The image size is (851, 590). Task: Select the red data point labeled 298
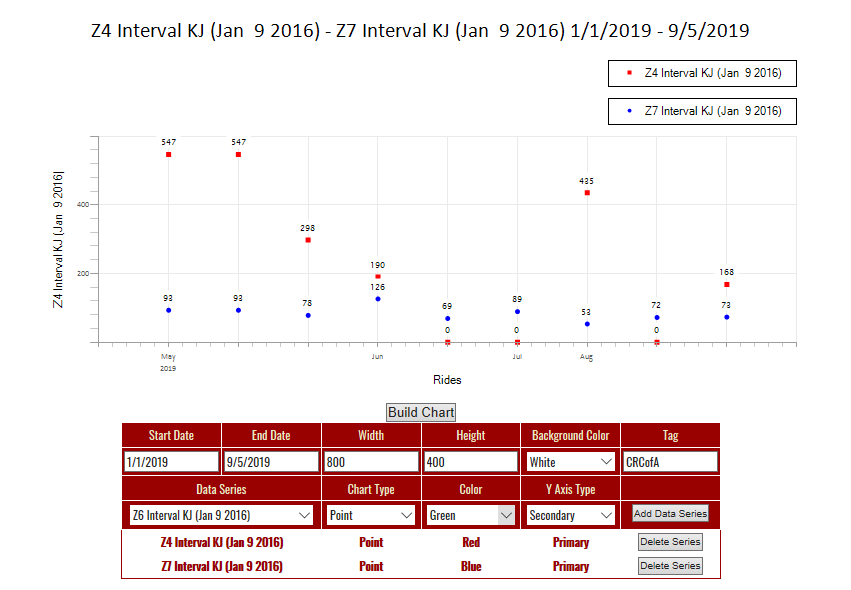[308, 240]
